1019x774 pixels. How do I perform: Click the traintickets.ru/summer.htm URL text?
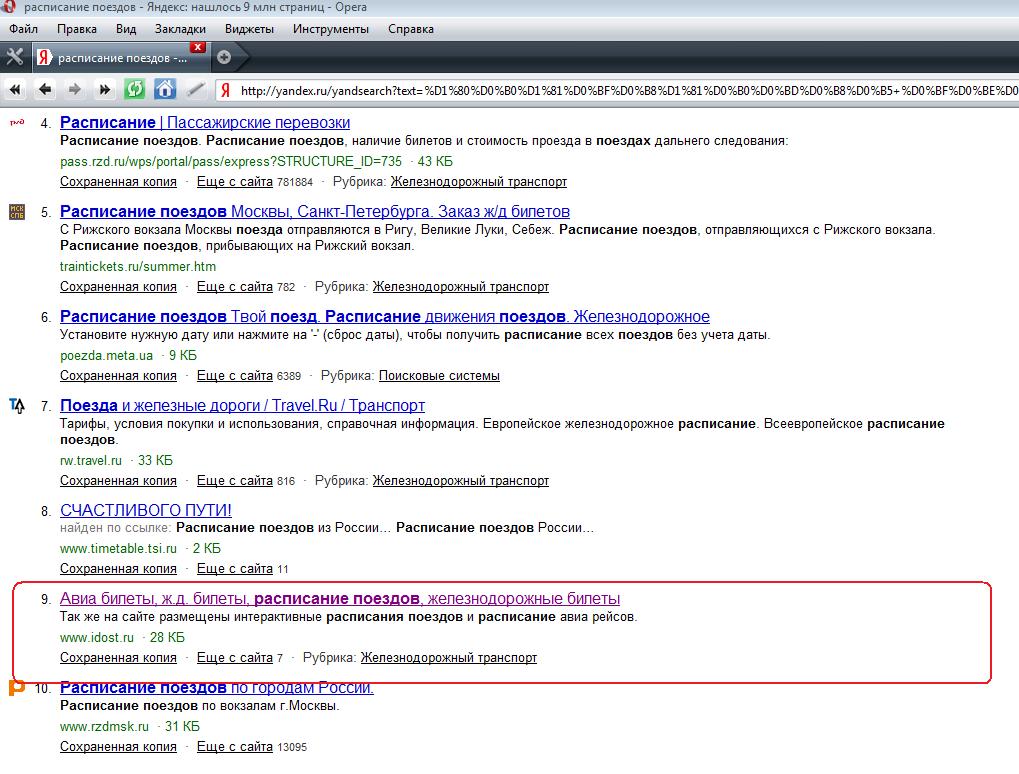[138, 266]
